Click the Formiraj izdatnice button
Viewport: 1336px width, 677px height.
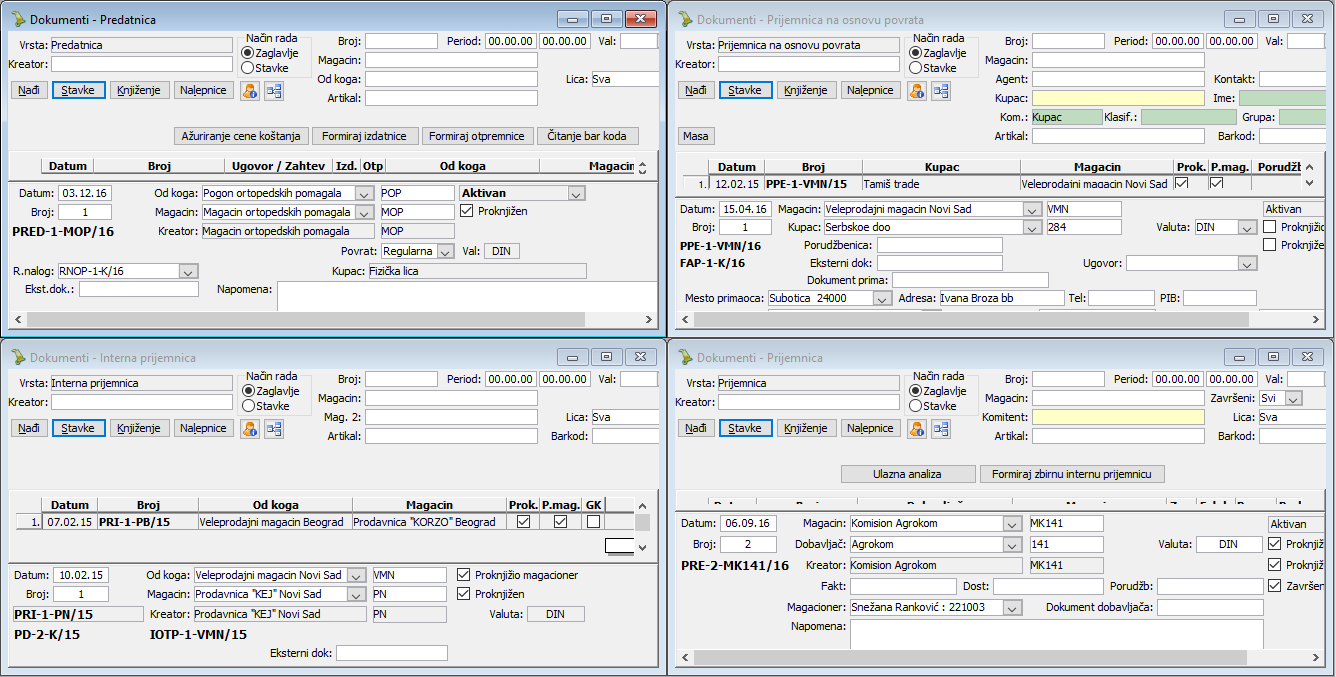tap(366, 136)
